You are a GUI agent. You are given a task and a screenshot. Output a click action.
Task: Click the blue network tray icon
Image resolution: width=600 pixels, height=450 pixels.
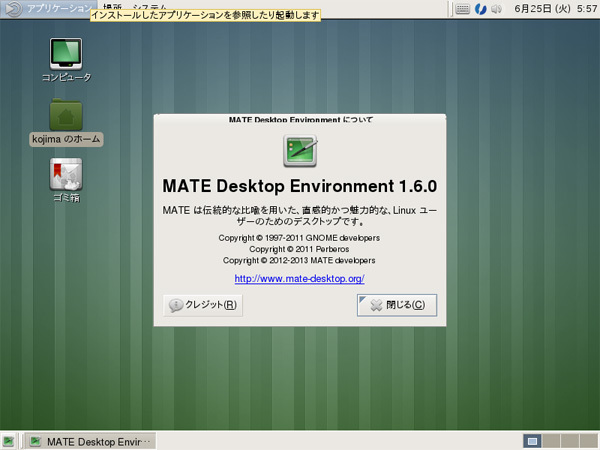pos(480,9)
